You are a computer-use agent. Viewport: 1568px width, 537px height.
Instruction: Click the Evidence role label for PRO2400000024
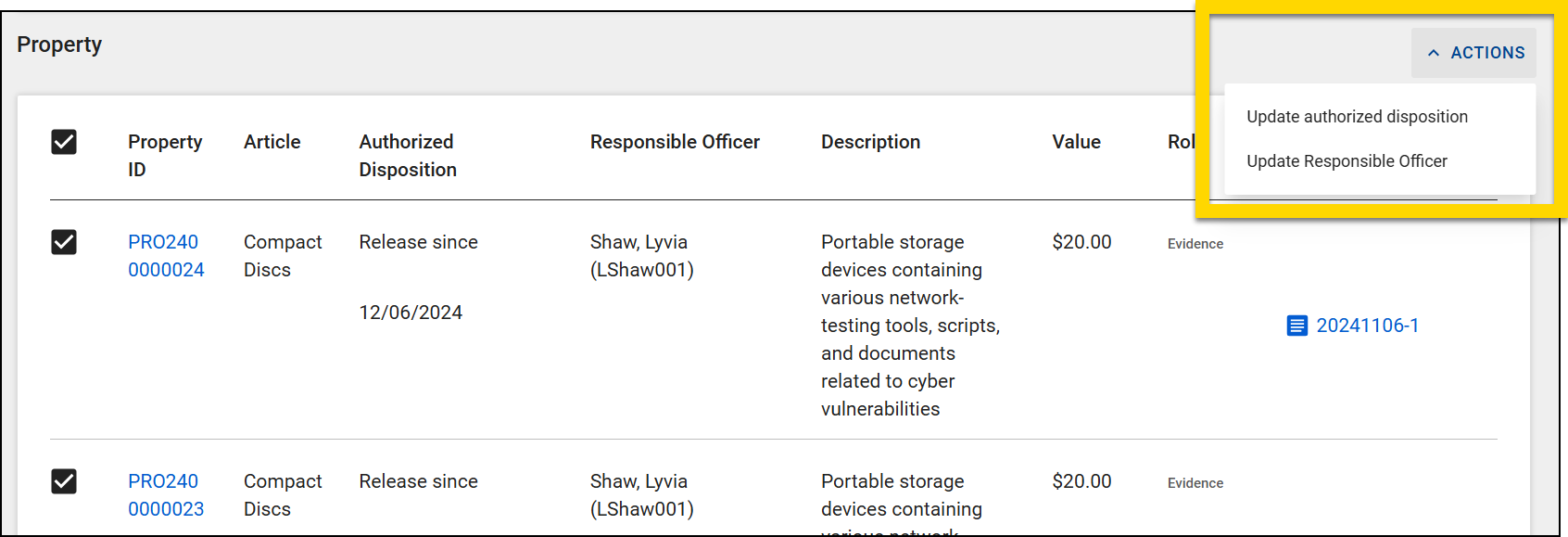[x=1195, y=243]
